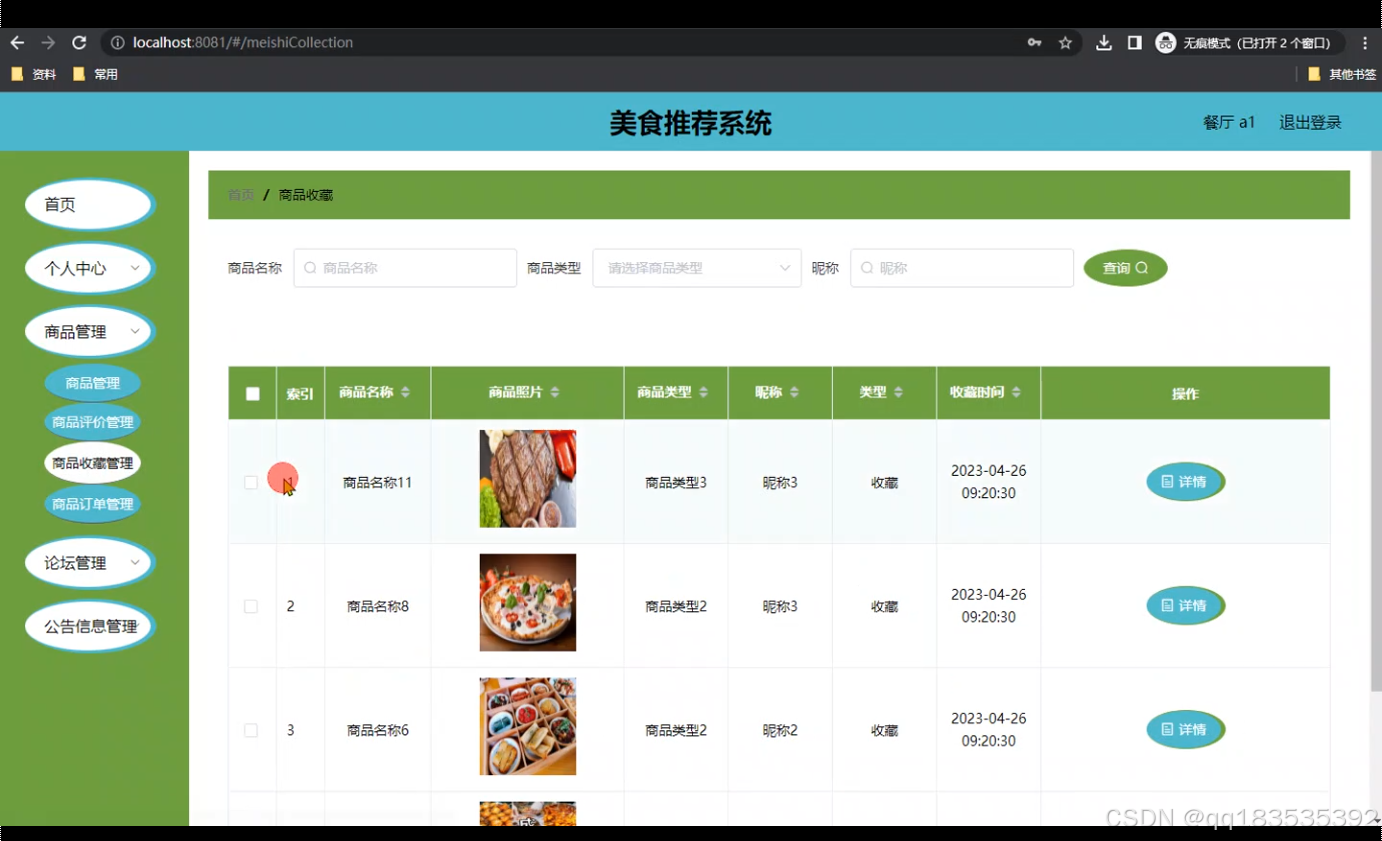Screen dimensions: 1382x841
Task: Sort table by 收藏时间 column
Action: (1016, 393)
